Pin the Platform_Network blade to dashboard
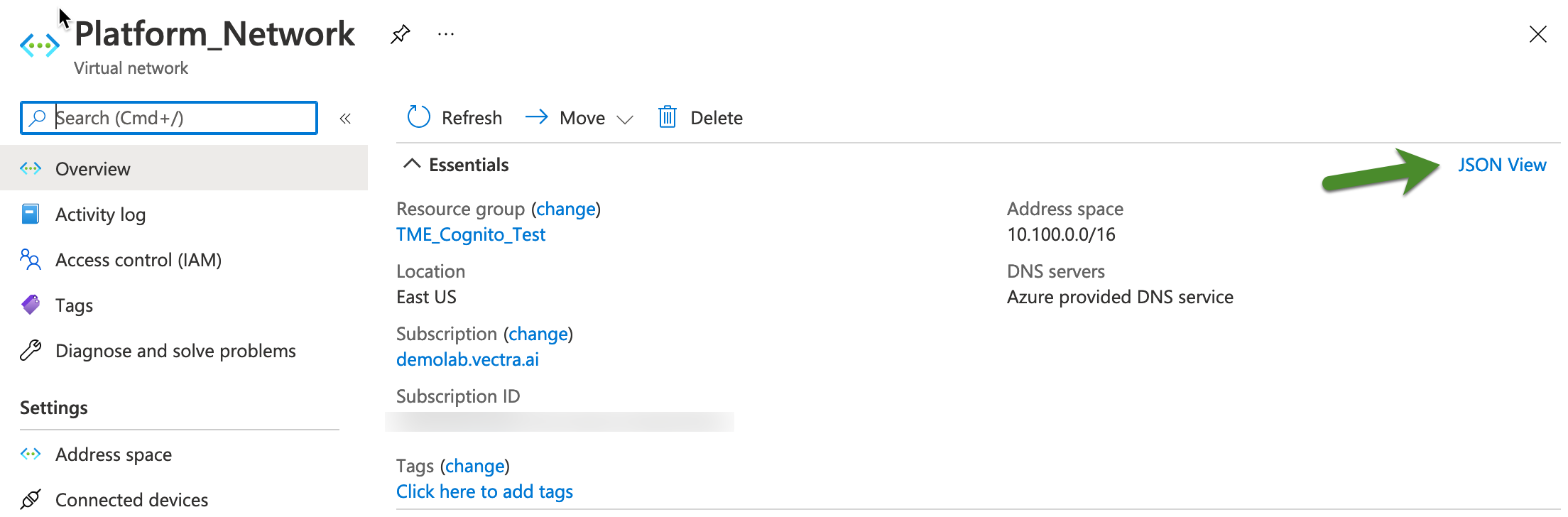This screenshot has width=1568, height=517. pyautogui.click(x=401, y=33)
